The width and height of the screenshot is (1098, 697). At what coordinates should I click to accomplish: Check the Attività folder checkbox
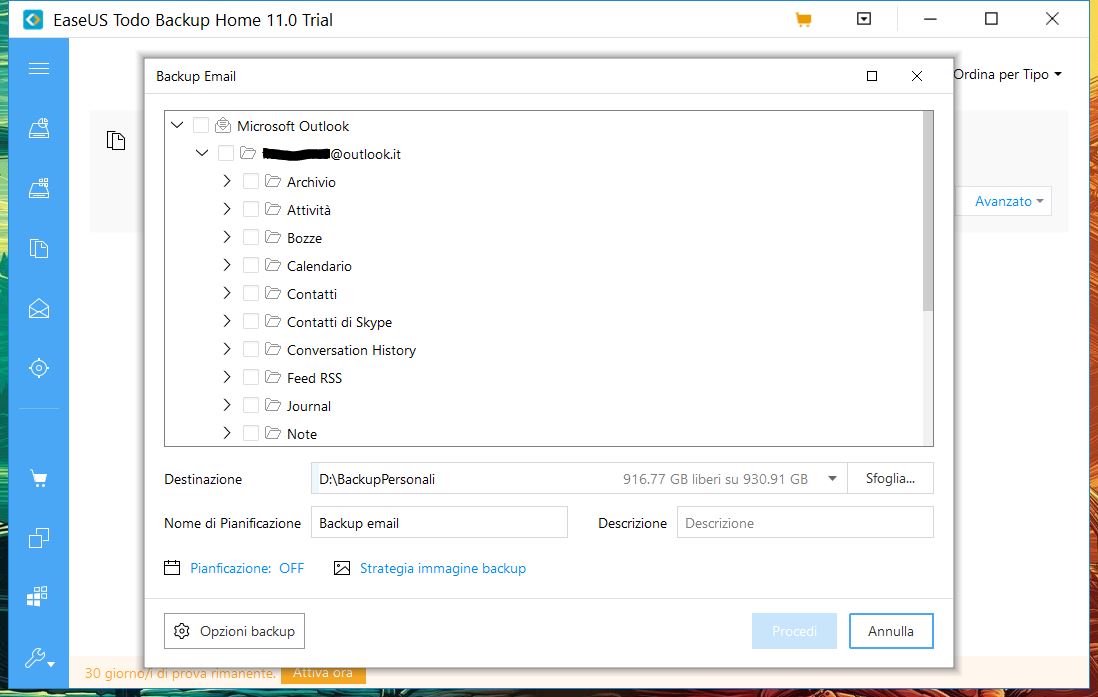point(251,209)
